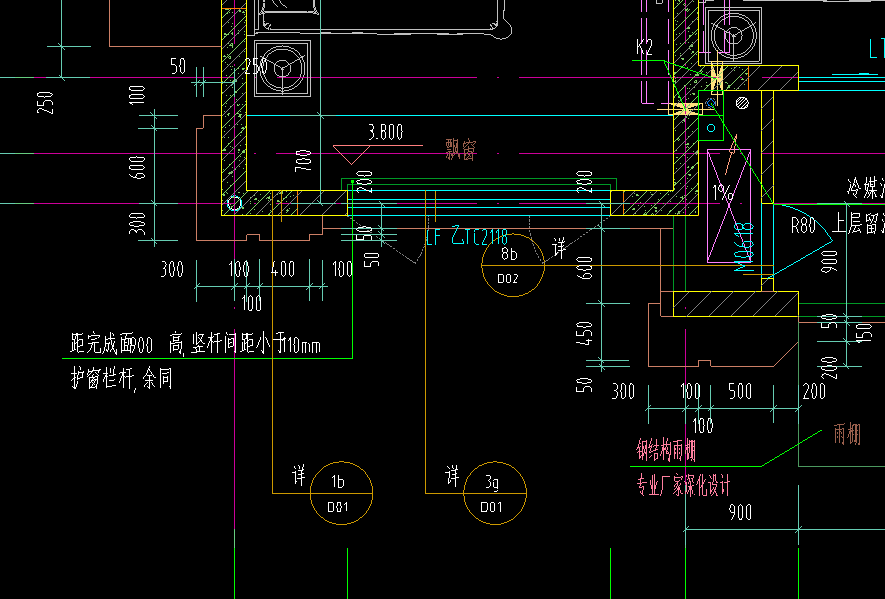Click the 1% slope label
The image size is (885, 599).
point(722,194)
